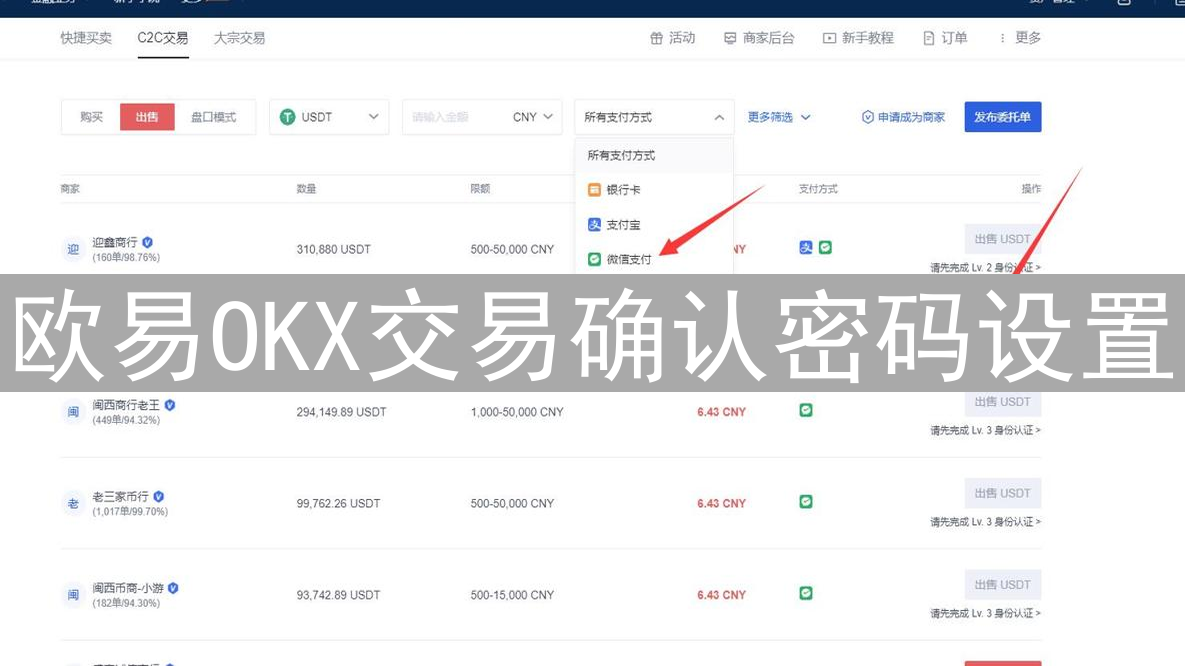
Task: Click verified badge next to 迎鑫商行
Action: [147, 243]
